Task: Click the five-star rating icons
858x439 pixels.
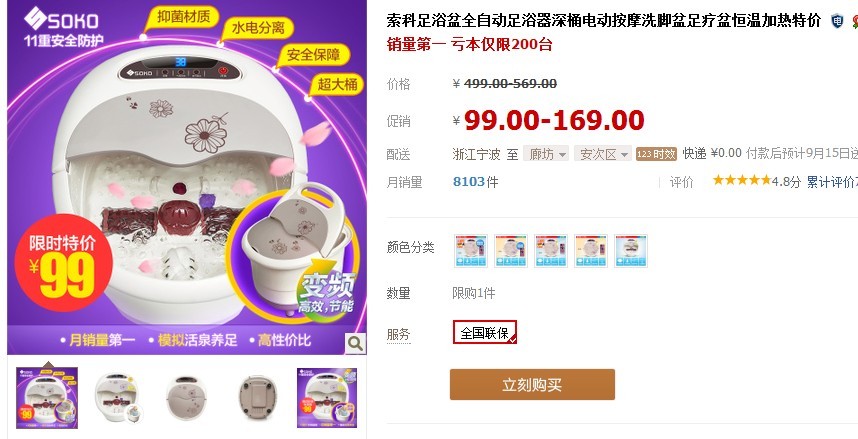Action: pos(741,180)
